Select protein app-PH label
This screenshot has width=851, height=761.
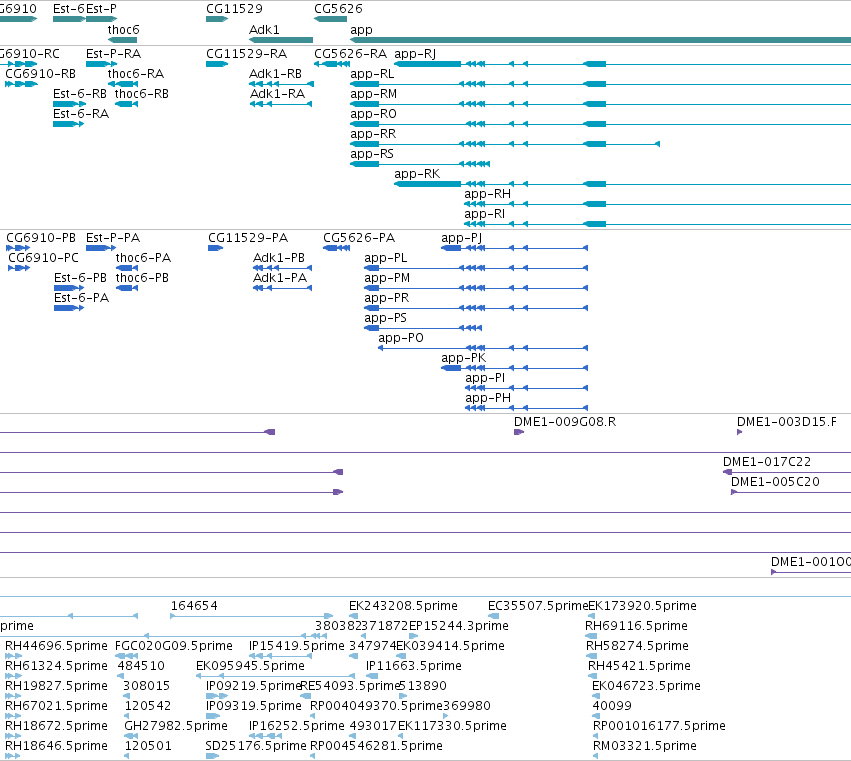click(x=488, y=399)
